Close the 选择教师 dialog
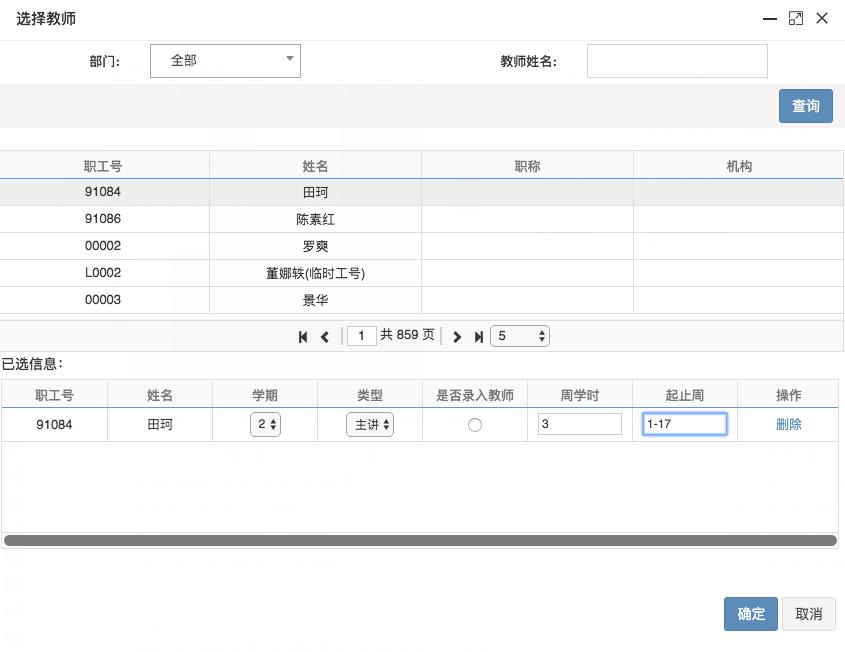The image size is (845, 652). pyautogui.click(x=822, y=18)
